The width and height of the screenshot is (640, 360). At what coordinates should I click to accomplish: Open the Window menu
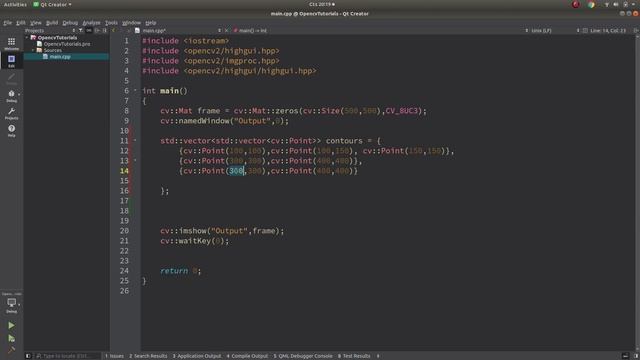(131, 22)
